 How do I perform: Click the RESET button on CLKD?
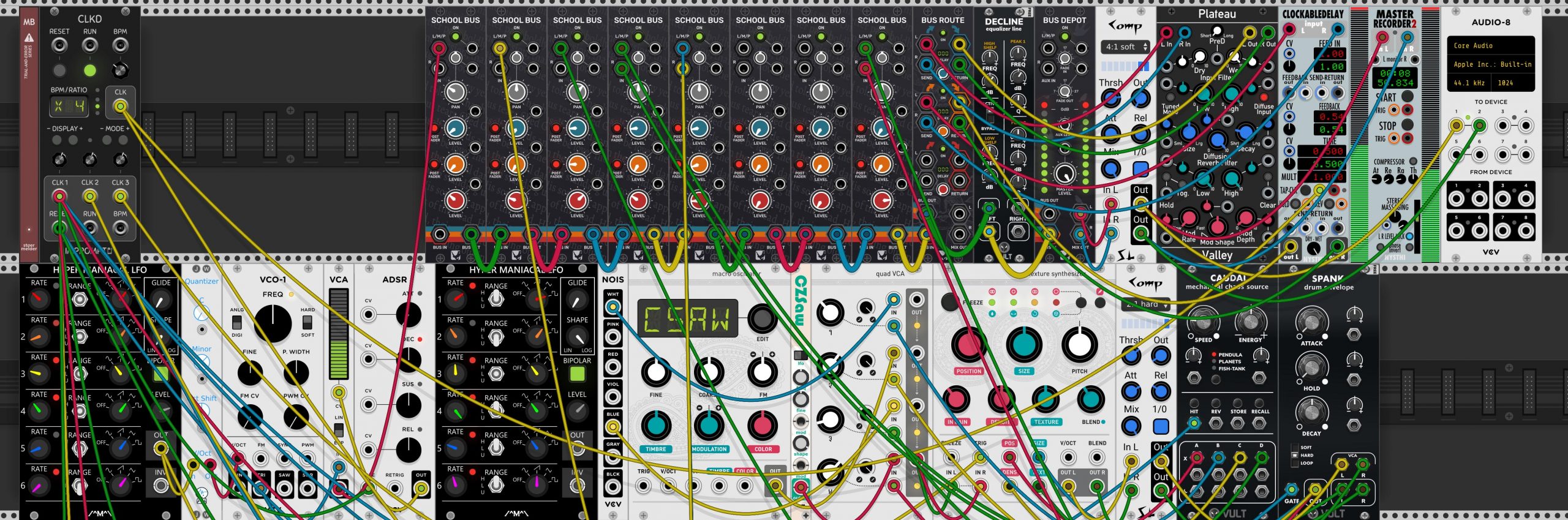[59, 70]
